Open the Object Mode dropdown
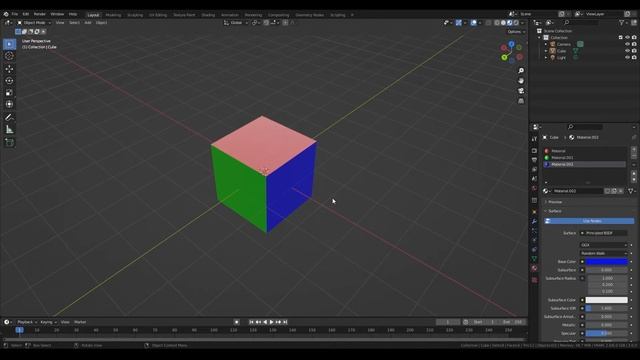This screenshot has height=360, width=640. point(34,23)
